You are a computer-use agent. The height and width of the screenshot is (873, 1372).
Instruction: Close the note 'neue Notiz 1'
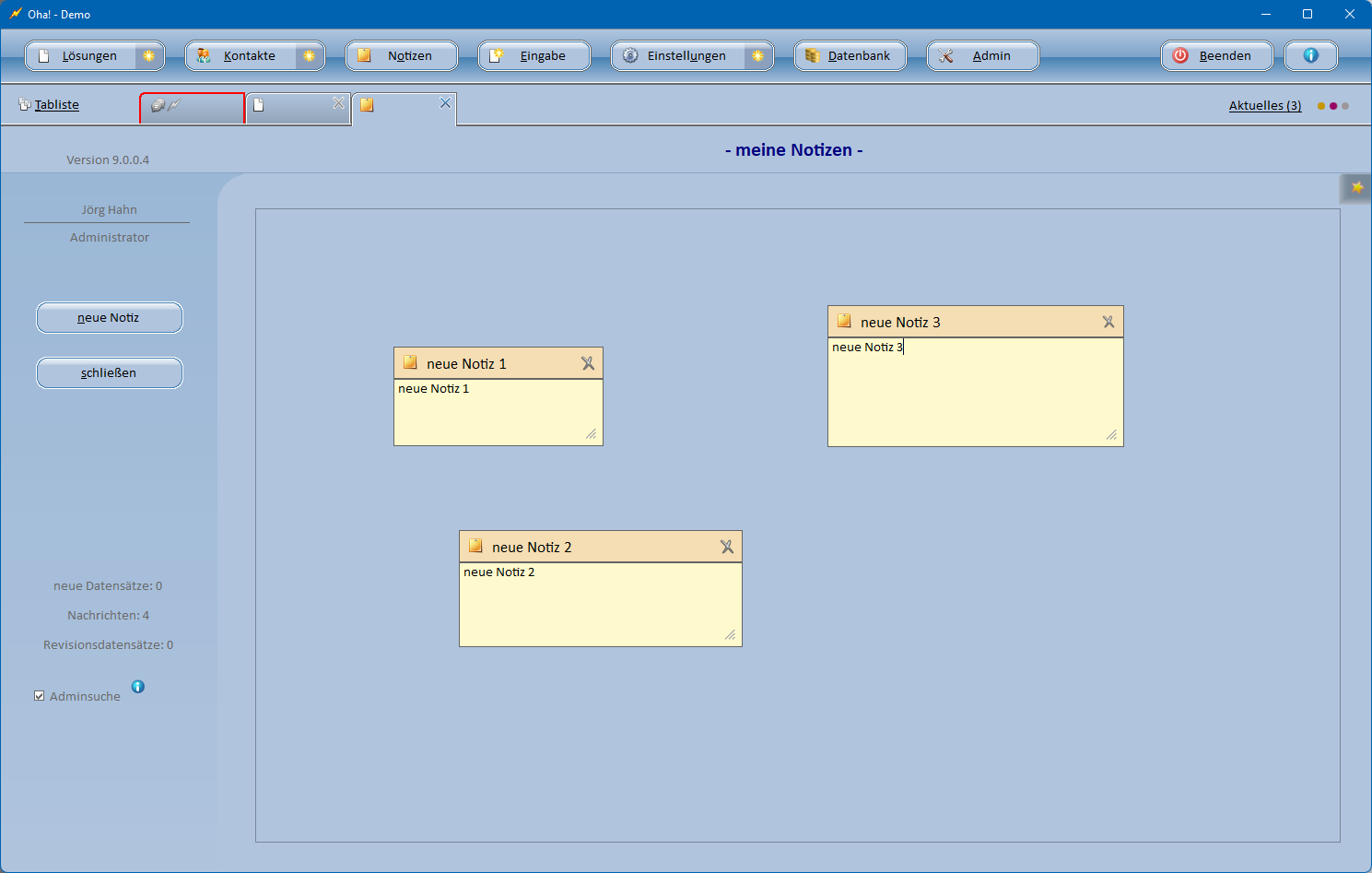point(588,364)
